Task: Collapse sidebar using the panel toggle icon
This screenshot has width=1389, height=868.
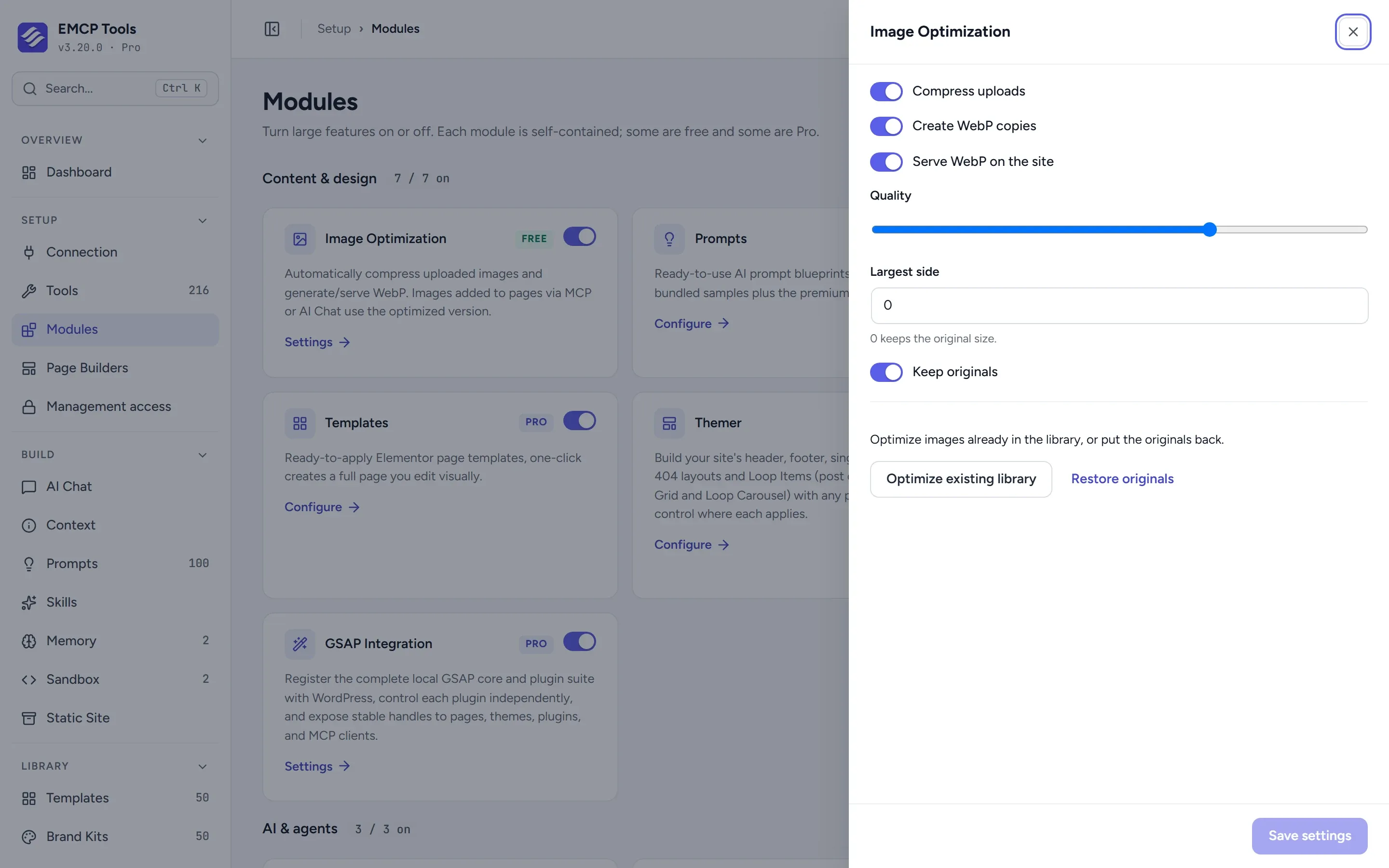Action: pyautogui.click(x=272, y=29)
